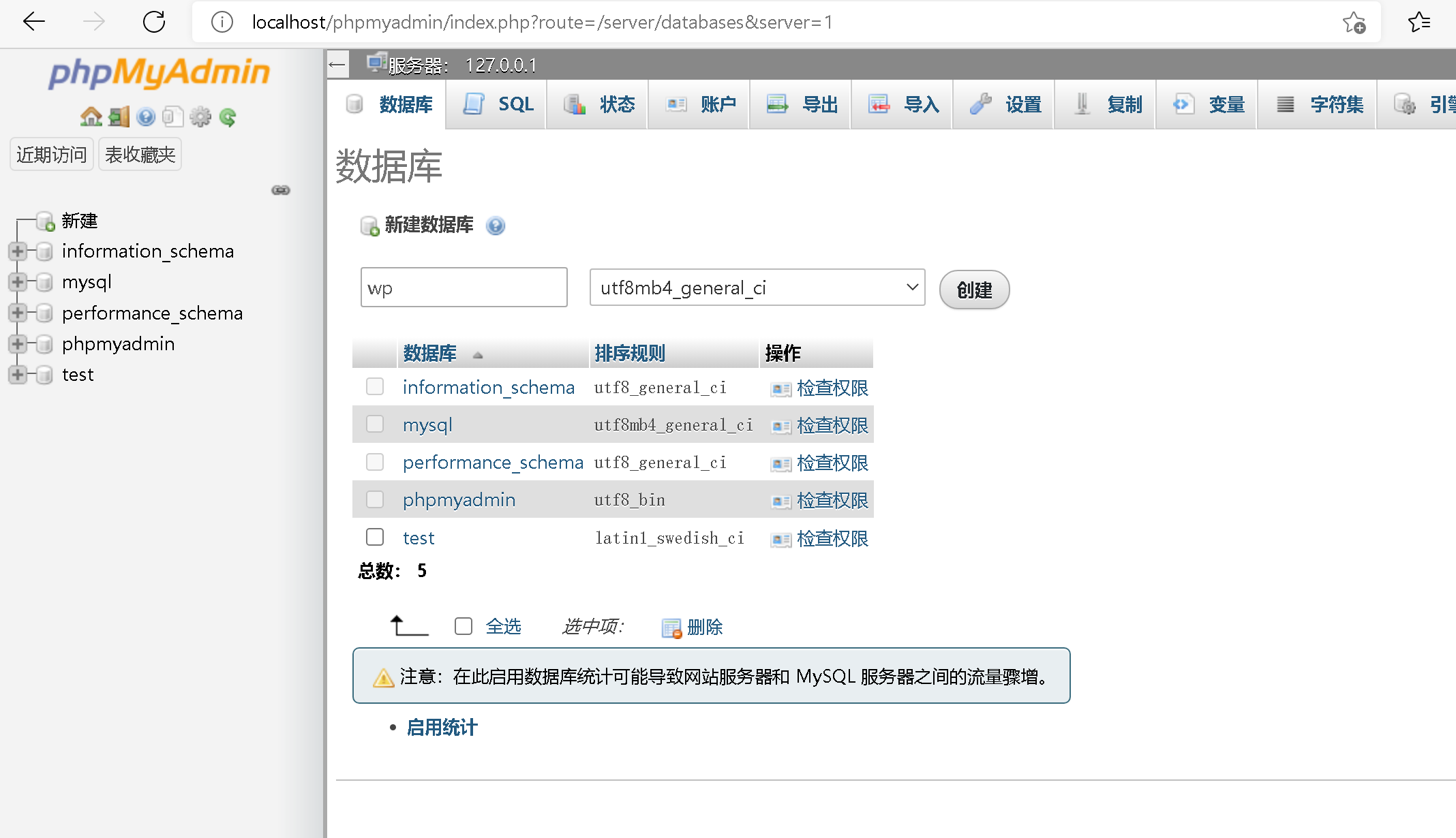This screenshot has width=1456, height=838.
Task: Check the checkbox next to mysql database
Action: 374,424
